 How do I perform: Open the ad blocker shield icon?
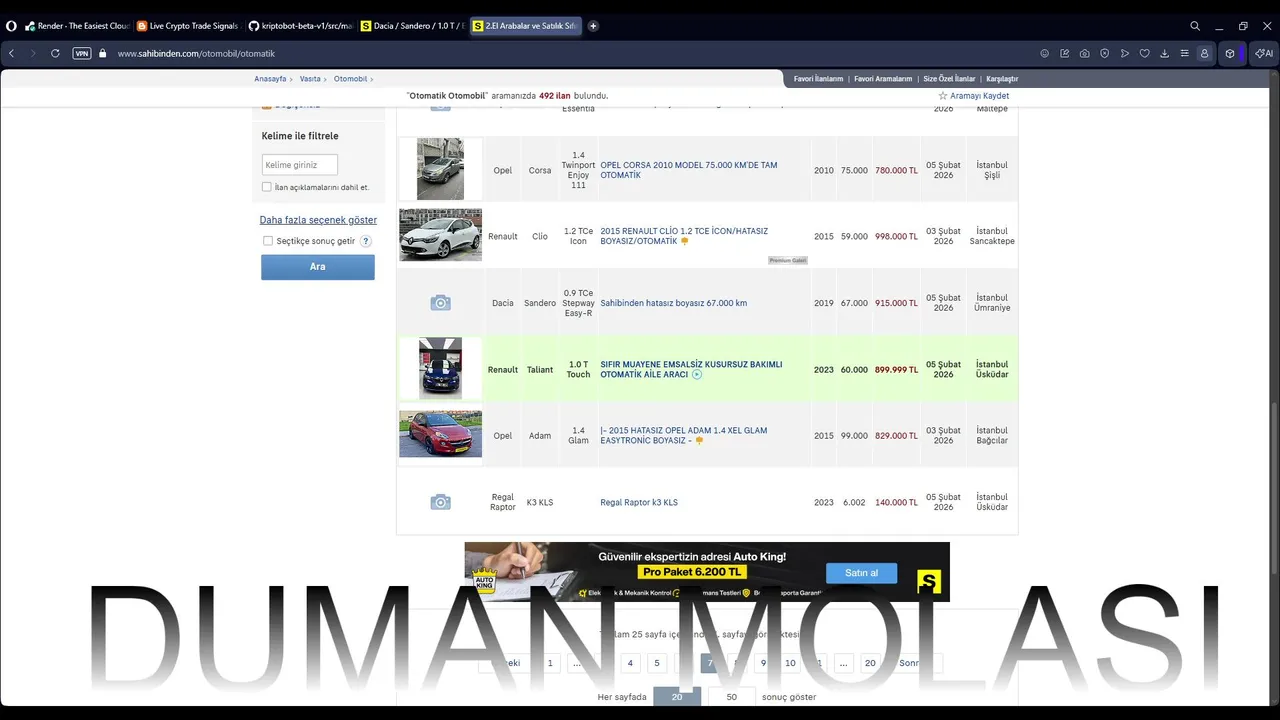coord(1105,53)
